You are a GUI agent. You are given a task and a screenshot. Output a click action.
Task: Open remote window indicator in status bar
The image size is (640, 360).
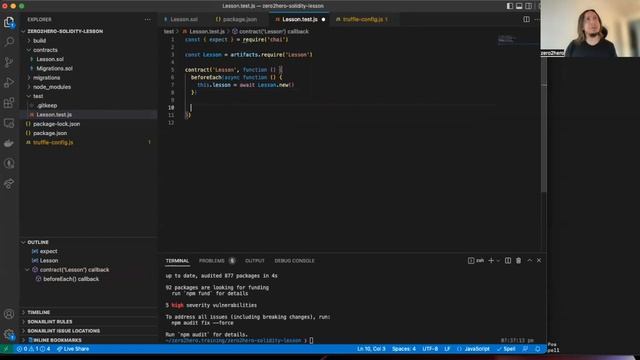[x=6, y=349]
